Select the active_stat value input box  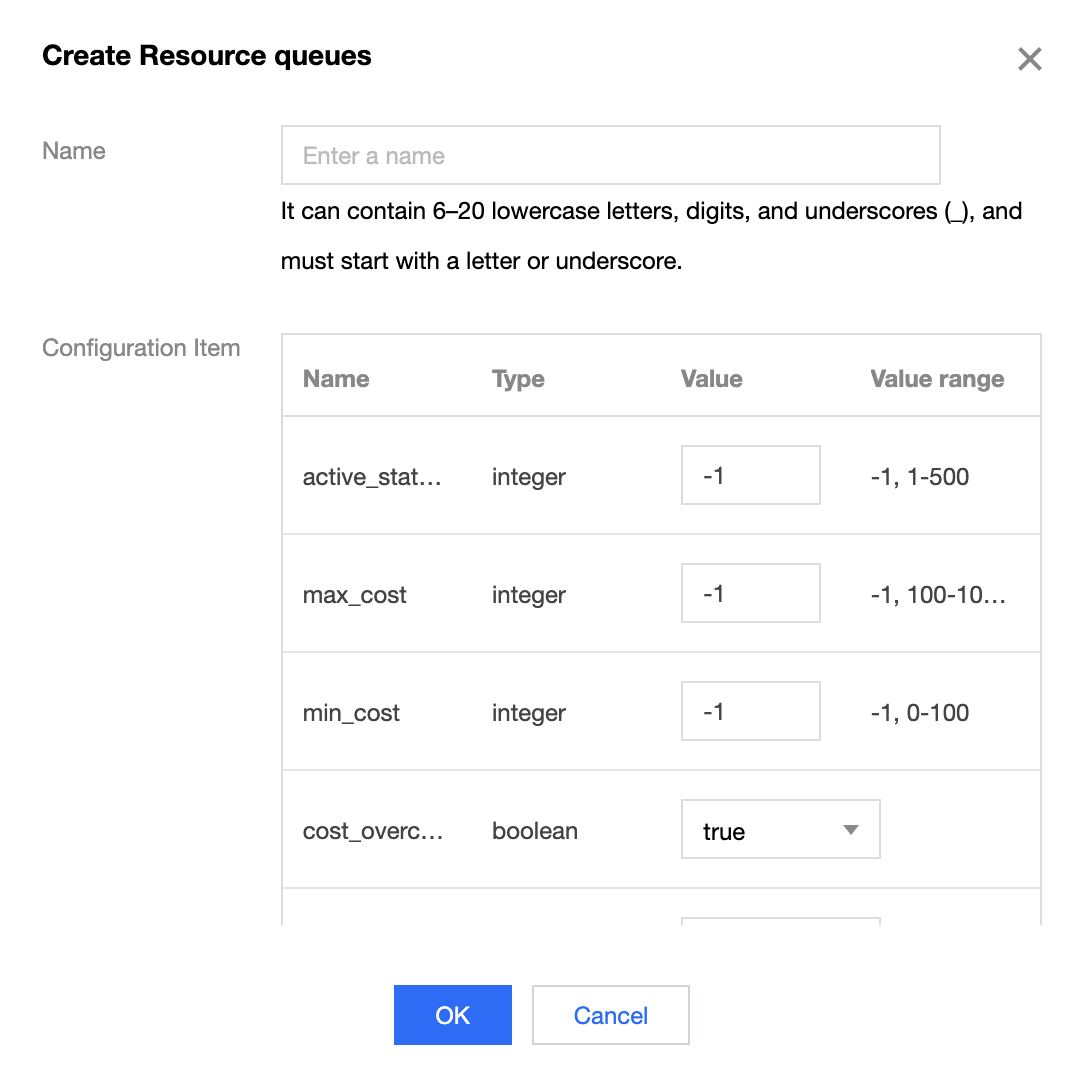click(x=750, y=474)
